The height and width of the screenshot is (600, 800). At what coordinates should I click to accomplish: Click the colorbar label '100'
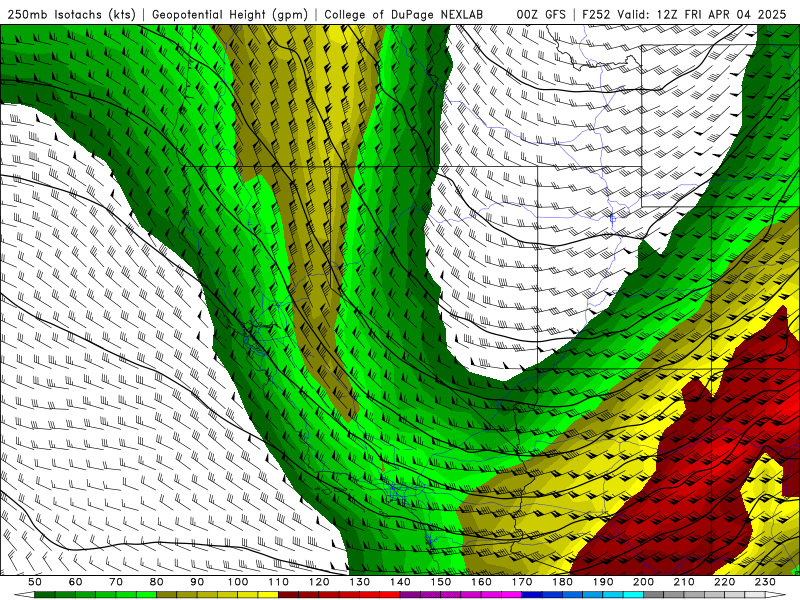237,582
